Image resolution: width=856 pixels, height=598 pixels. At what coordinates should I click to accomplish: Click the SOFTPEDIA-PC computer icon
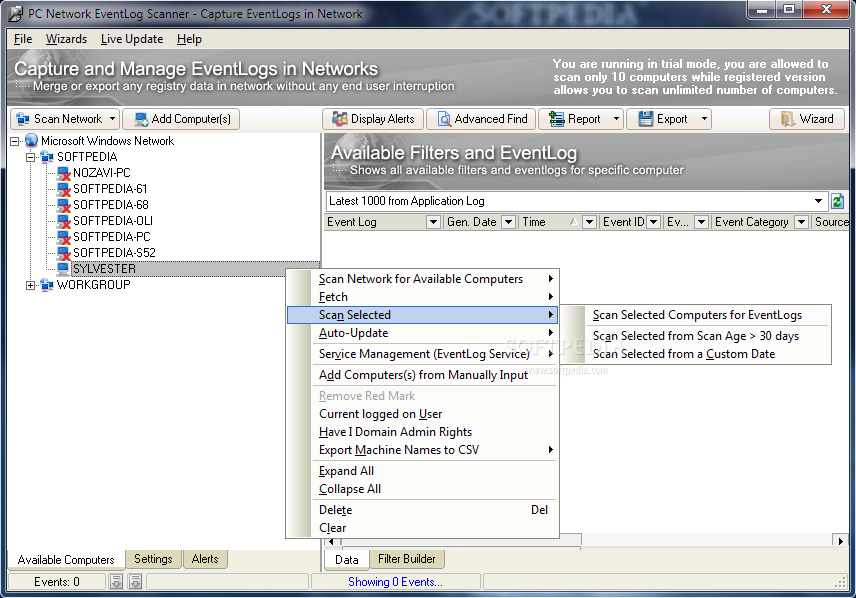pos(63,237)
